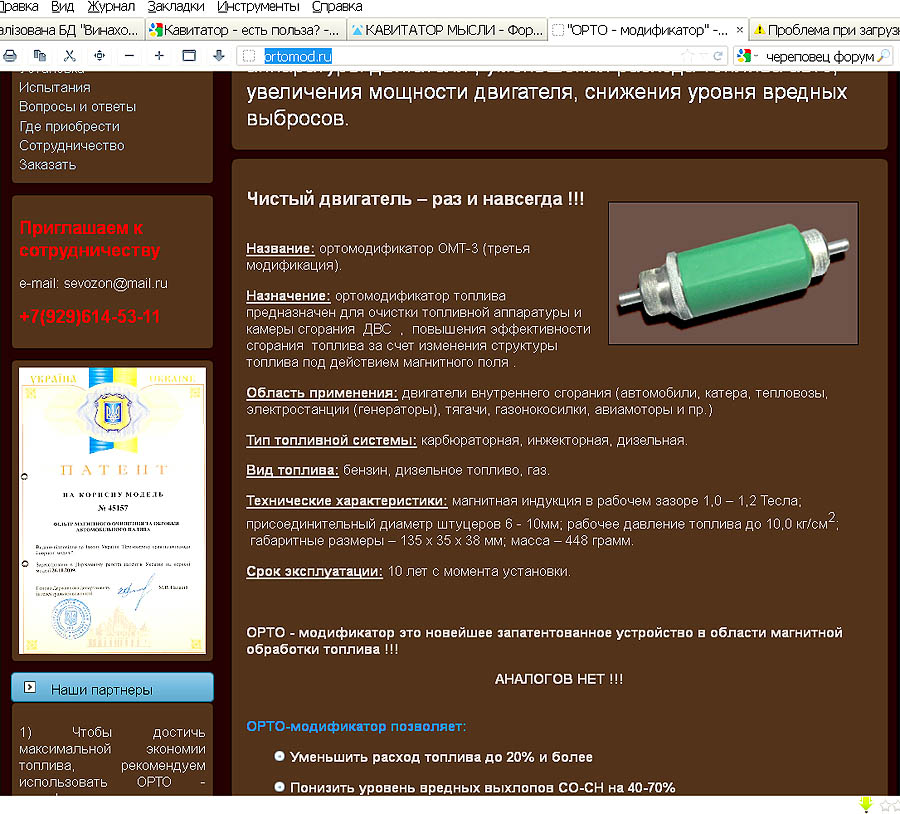Open the search engine selector dropdown
900x814 pixels.
748,56
